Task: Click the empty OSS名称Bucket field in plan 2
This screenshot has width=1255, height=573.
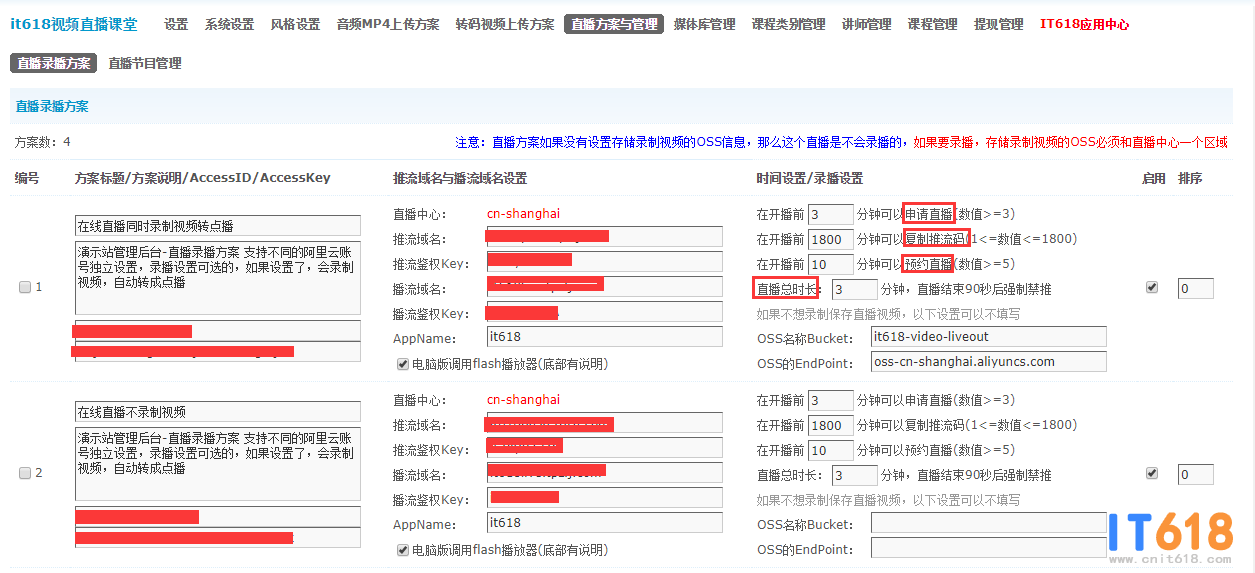Action: (x=988, y=524)
